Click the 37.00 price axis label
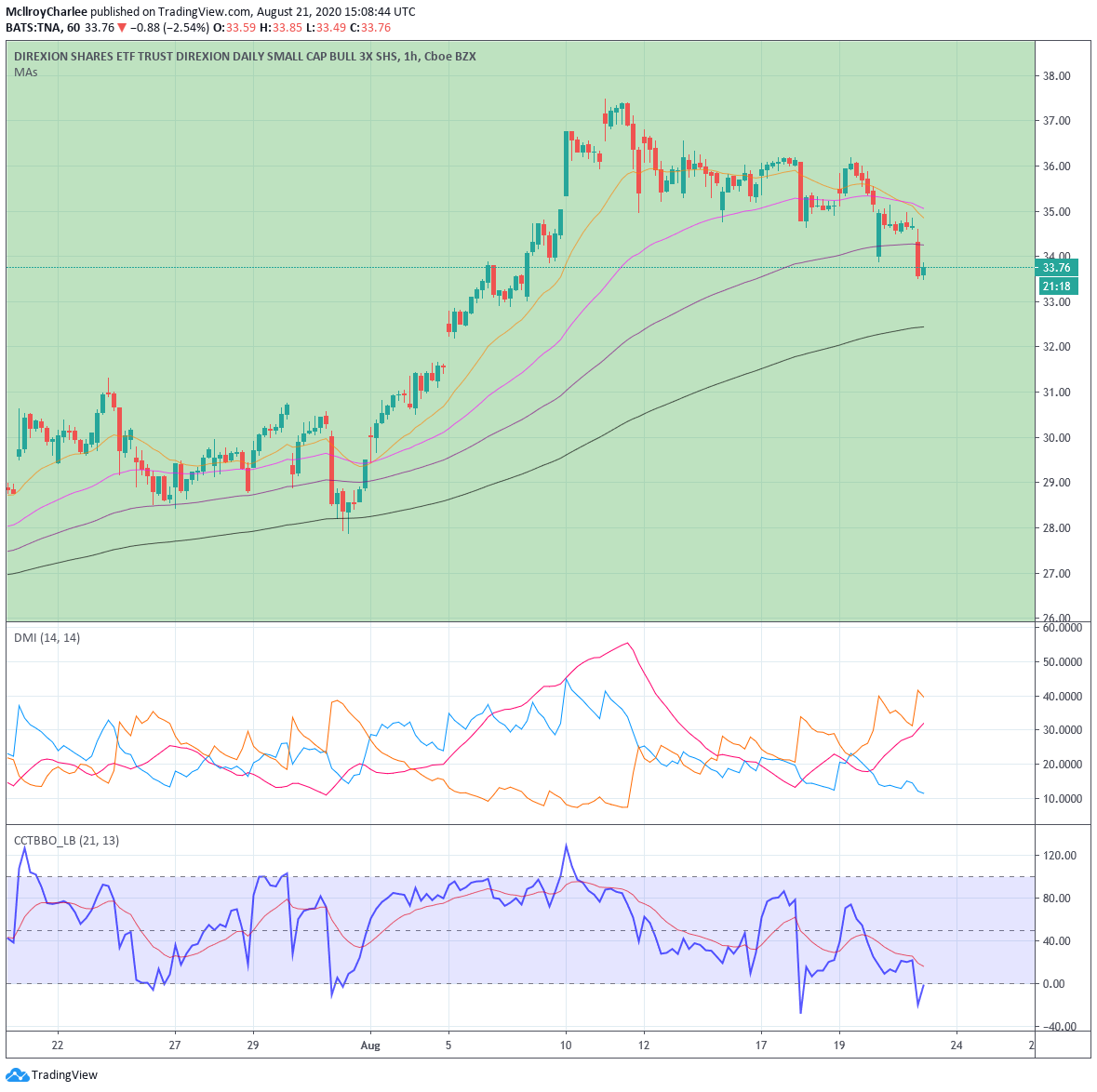 point(1056,121)
